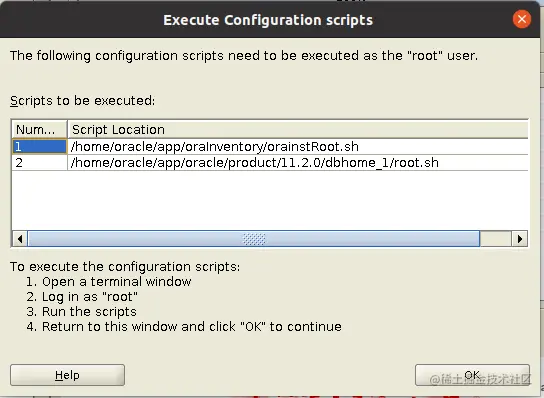Select the number cell of row 1

pos(39,146)
